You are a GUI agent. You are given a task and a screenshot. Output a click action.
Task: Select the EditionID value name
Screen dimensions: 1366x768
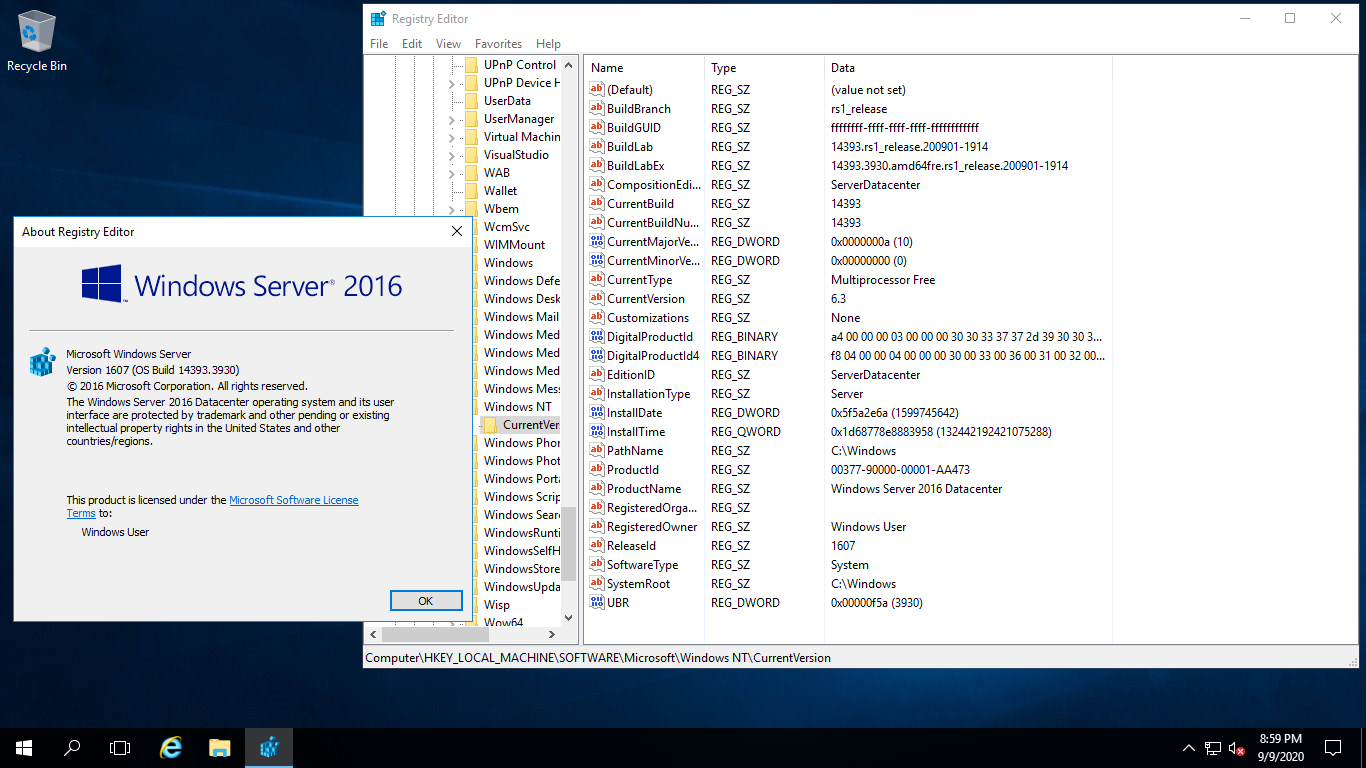(631, 375)
